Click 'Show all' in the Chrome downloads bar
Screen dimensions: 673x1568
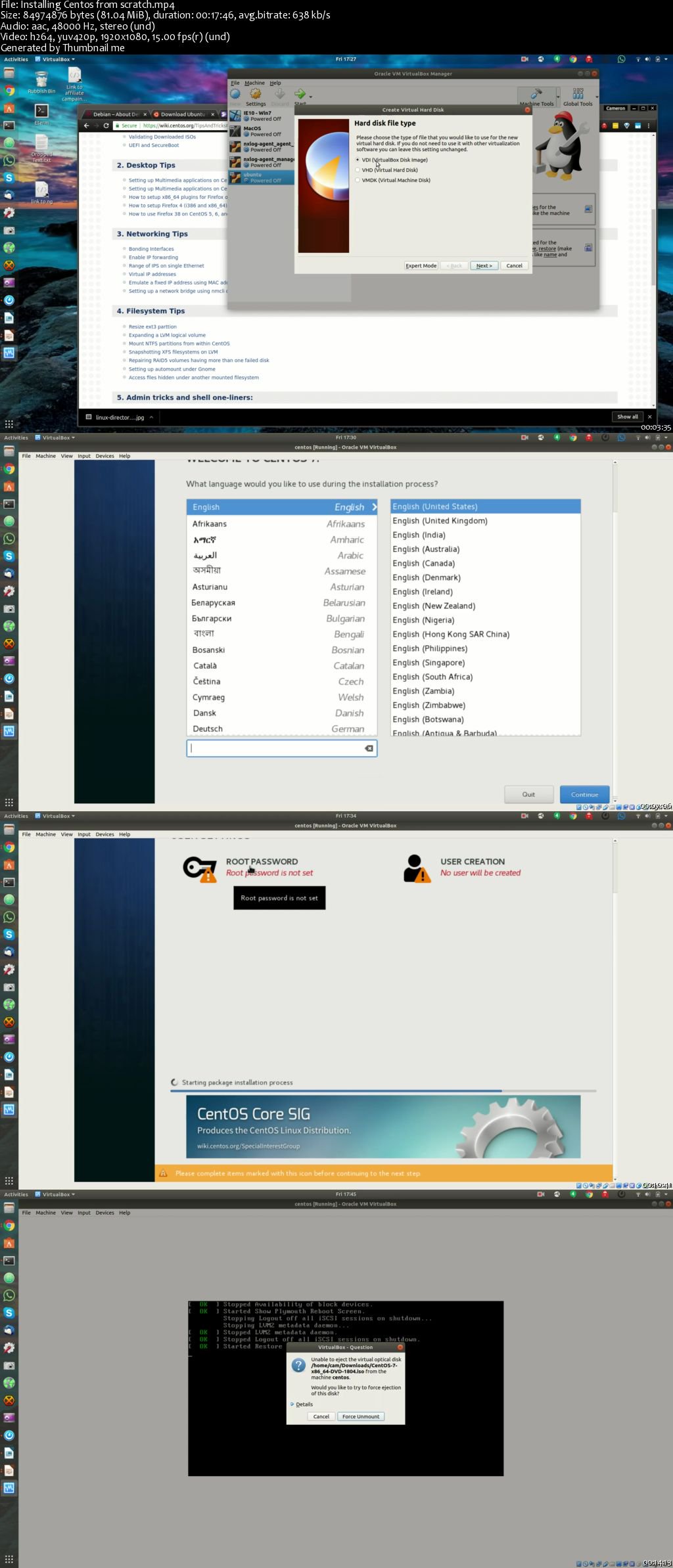[627, 416]
